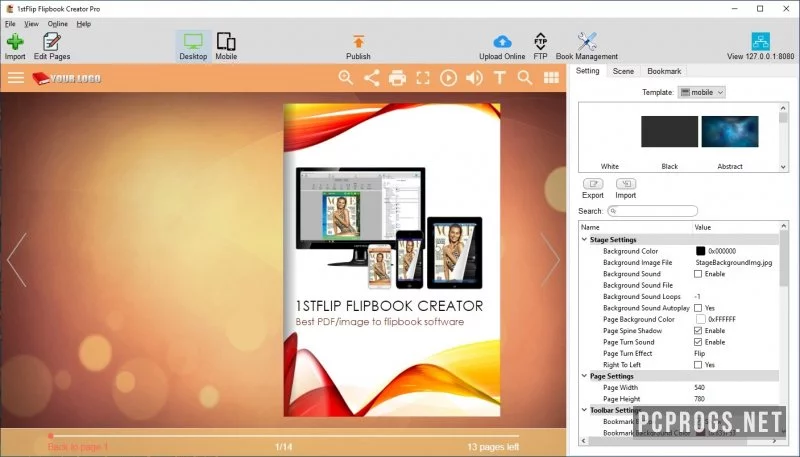Collapse the Toolbar Settings group
Screen dimensions: 800x457
pyautogui.click(x=585, y=410)
